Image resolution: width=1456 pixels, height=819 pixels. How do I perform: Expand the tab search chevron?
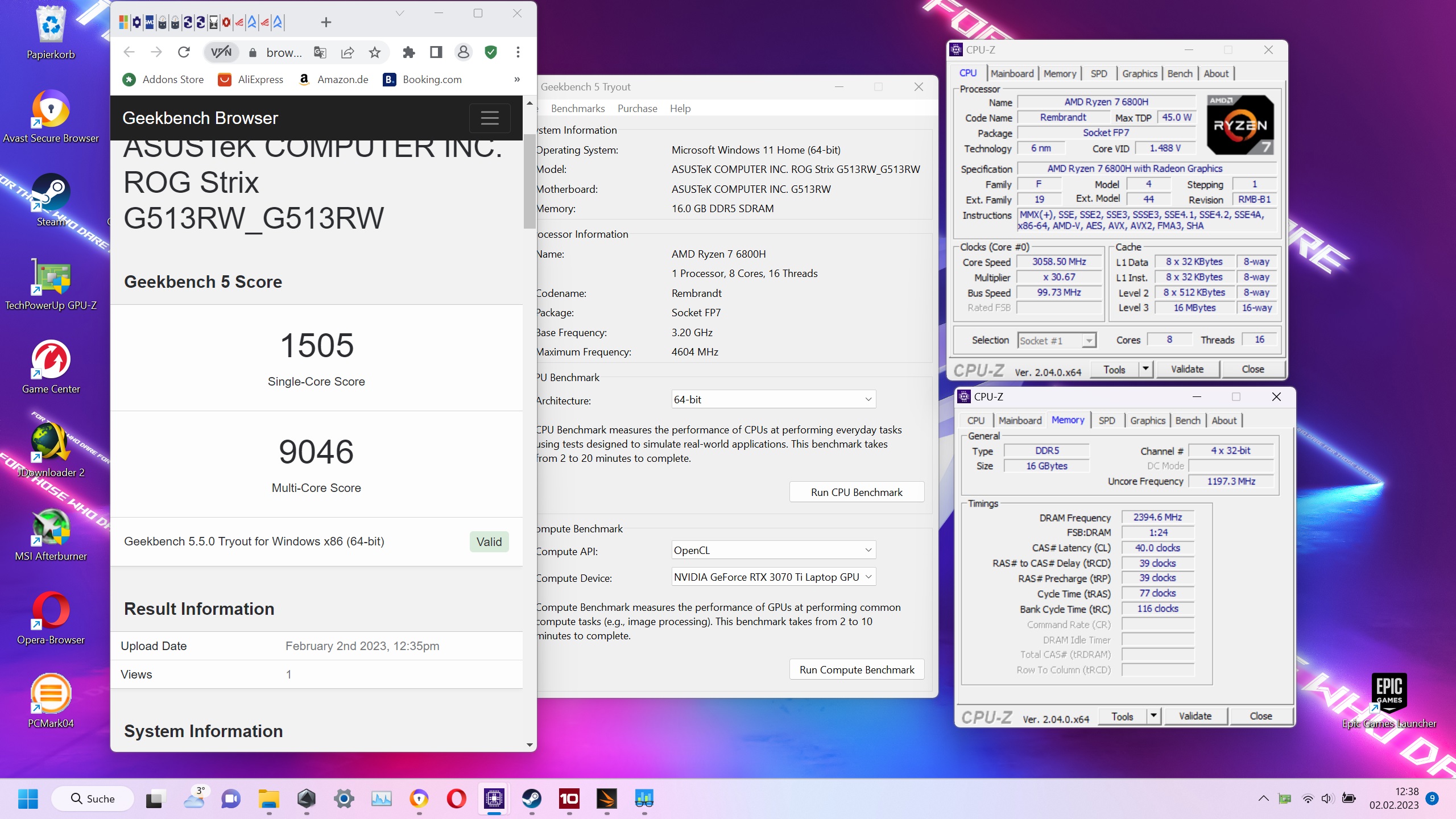(400, 13)
